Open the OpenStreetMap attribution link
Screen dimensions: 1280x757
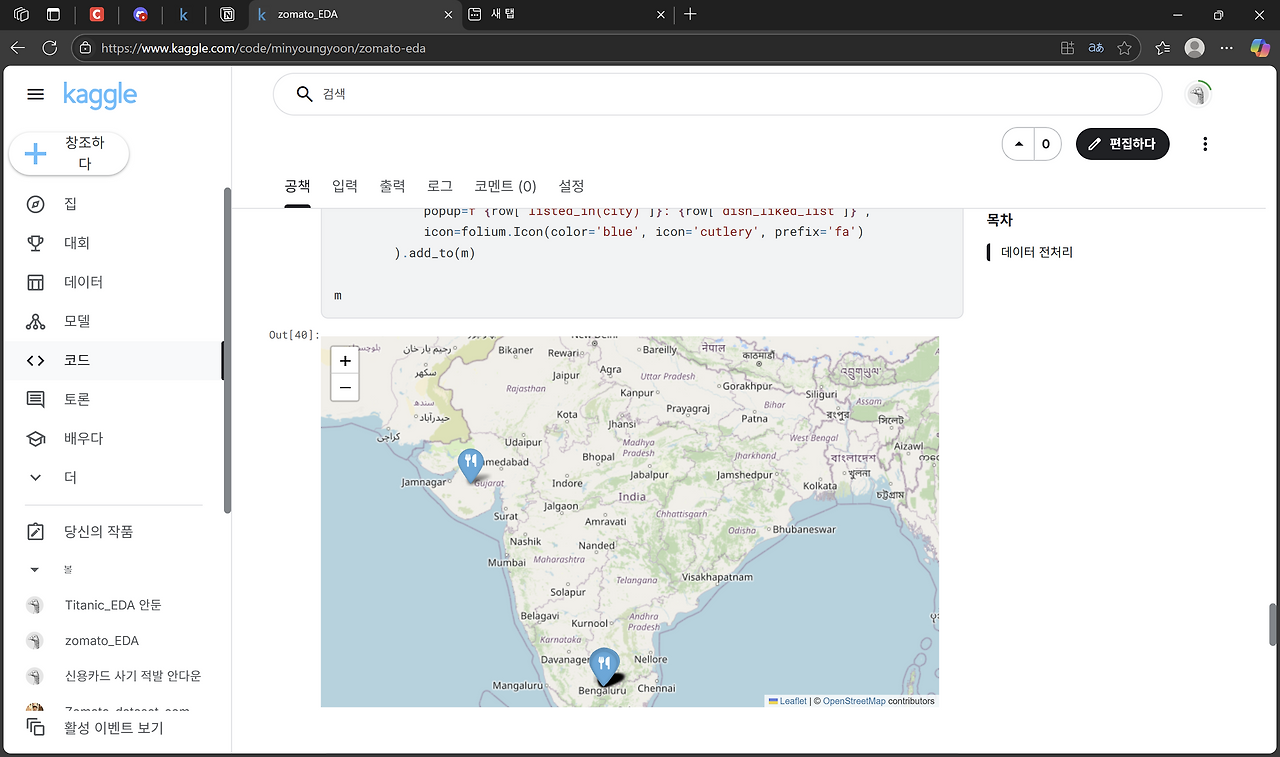[x=854, y=701]
